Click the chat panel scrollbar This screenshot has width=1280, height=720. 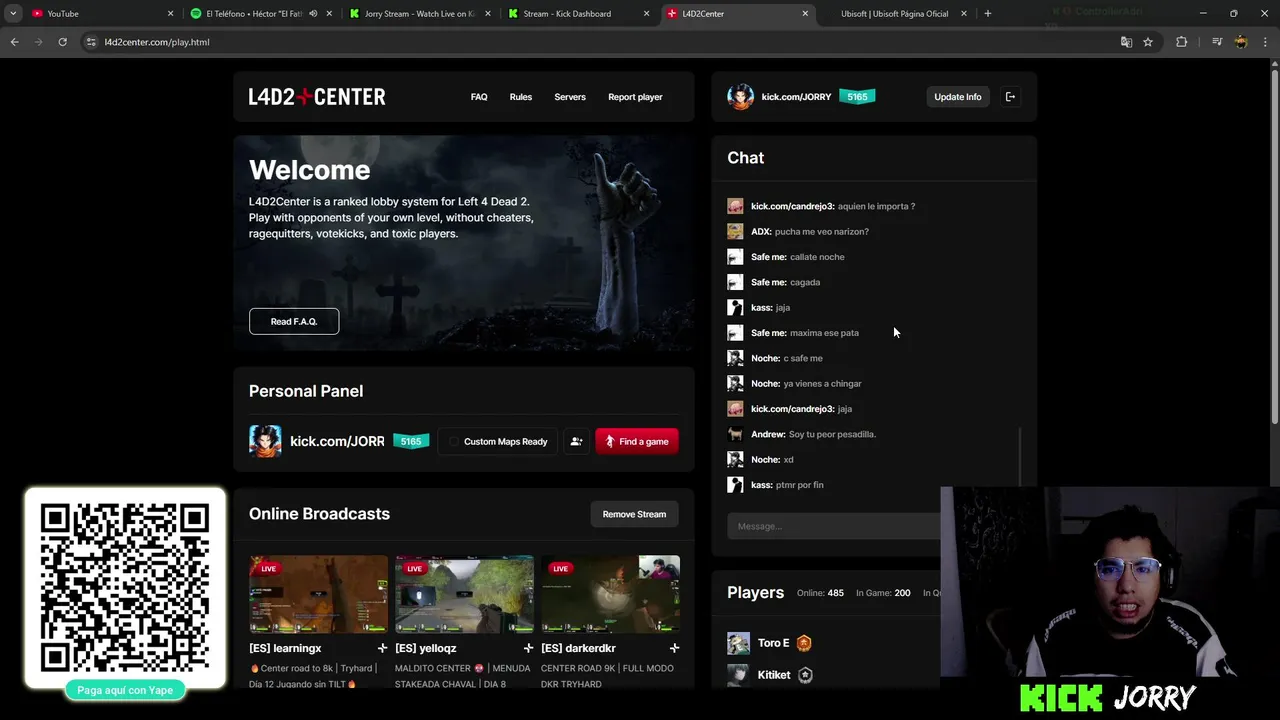[1020, 455]
